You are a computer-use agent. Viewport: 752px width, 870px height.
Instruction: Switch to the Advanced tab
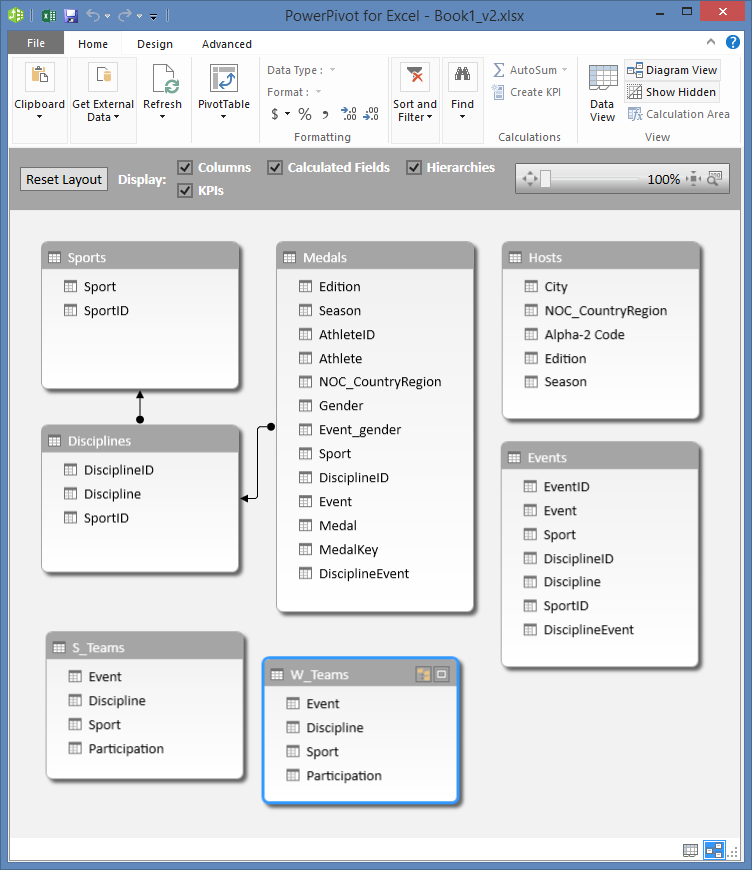point(227,44)
